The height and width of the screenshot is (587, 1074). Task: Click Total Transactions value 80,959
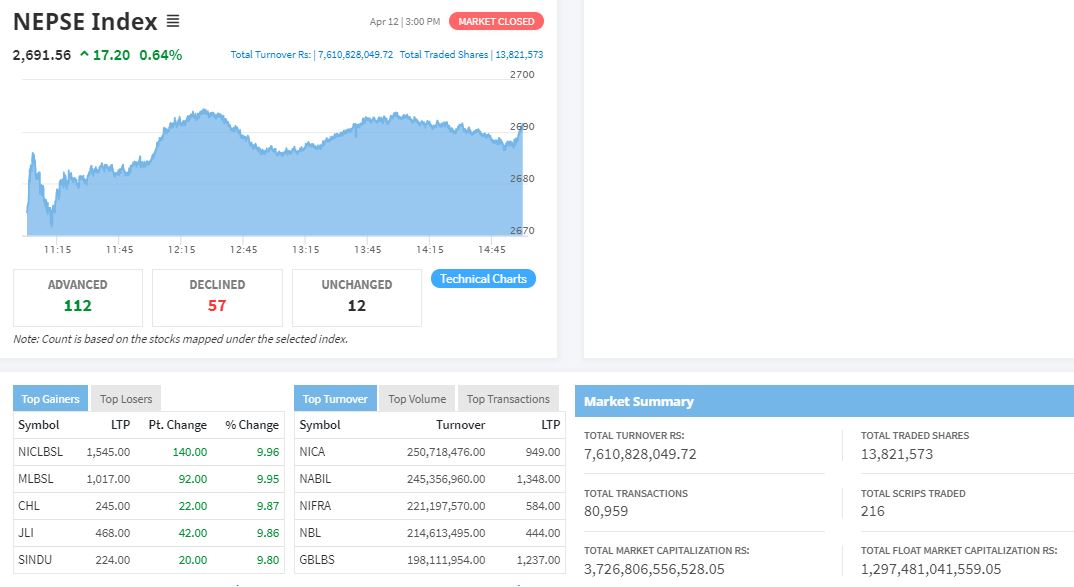[606, 511]
